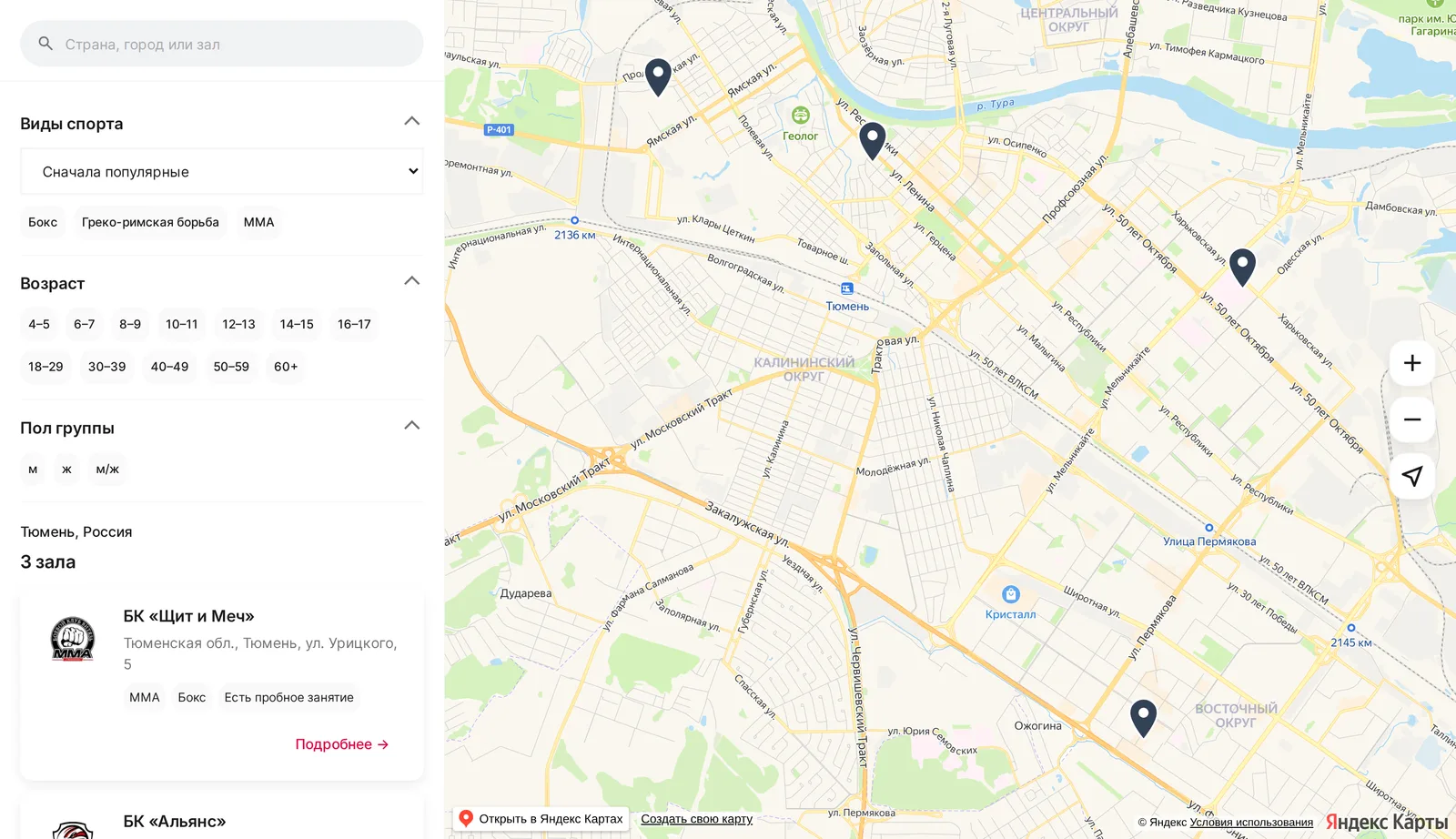
Task: Collapse the Виды спорта section
Action: tap(412, 121)
